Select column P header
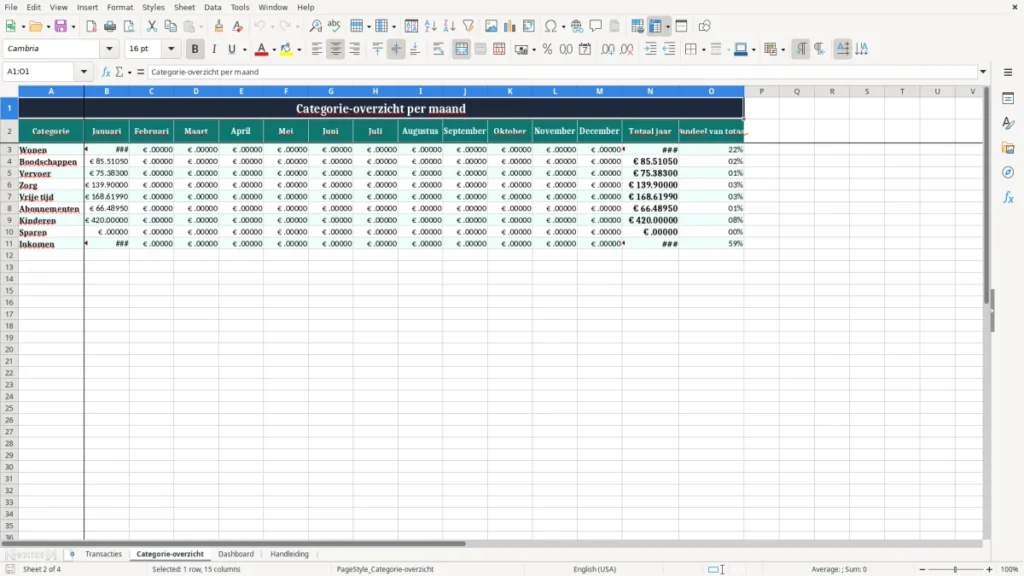1024x576 pixels. click(761, 91)
